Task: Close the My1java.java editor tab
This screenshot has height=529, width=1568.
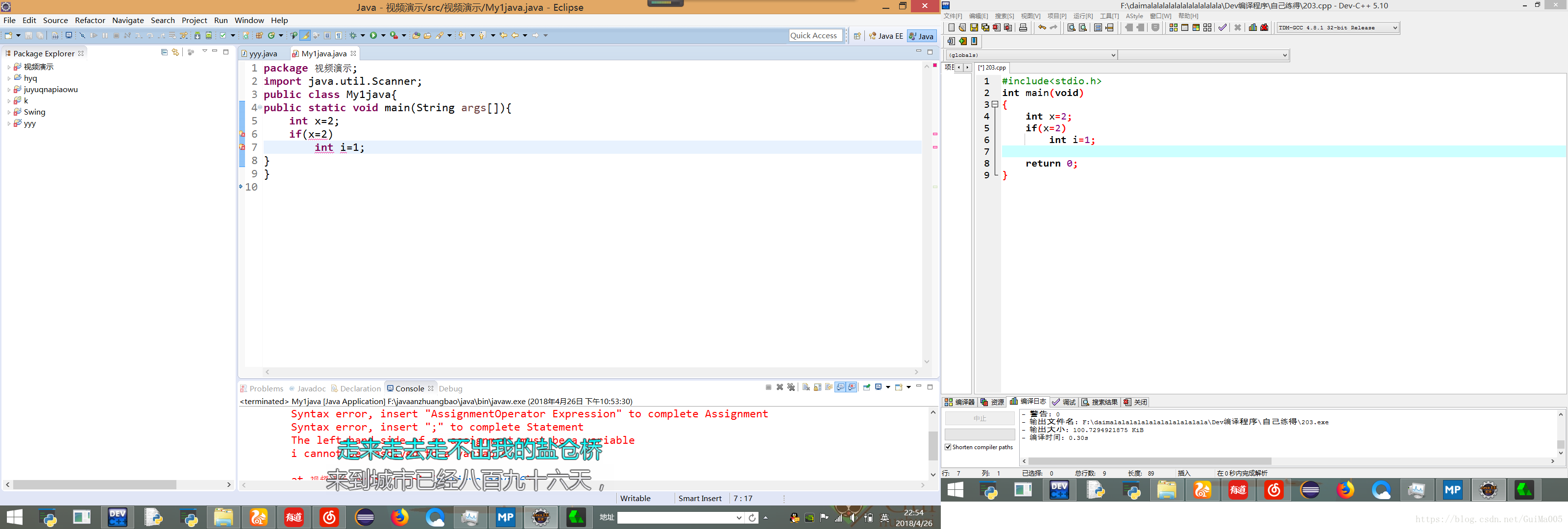Action: (353, 53)
